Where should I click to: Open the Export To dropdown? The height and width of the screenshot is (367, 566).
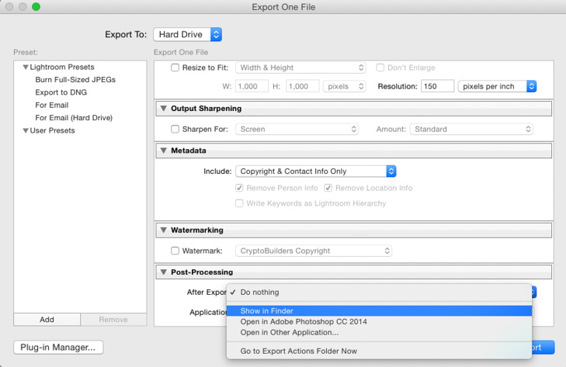point(187,35)
